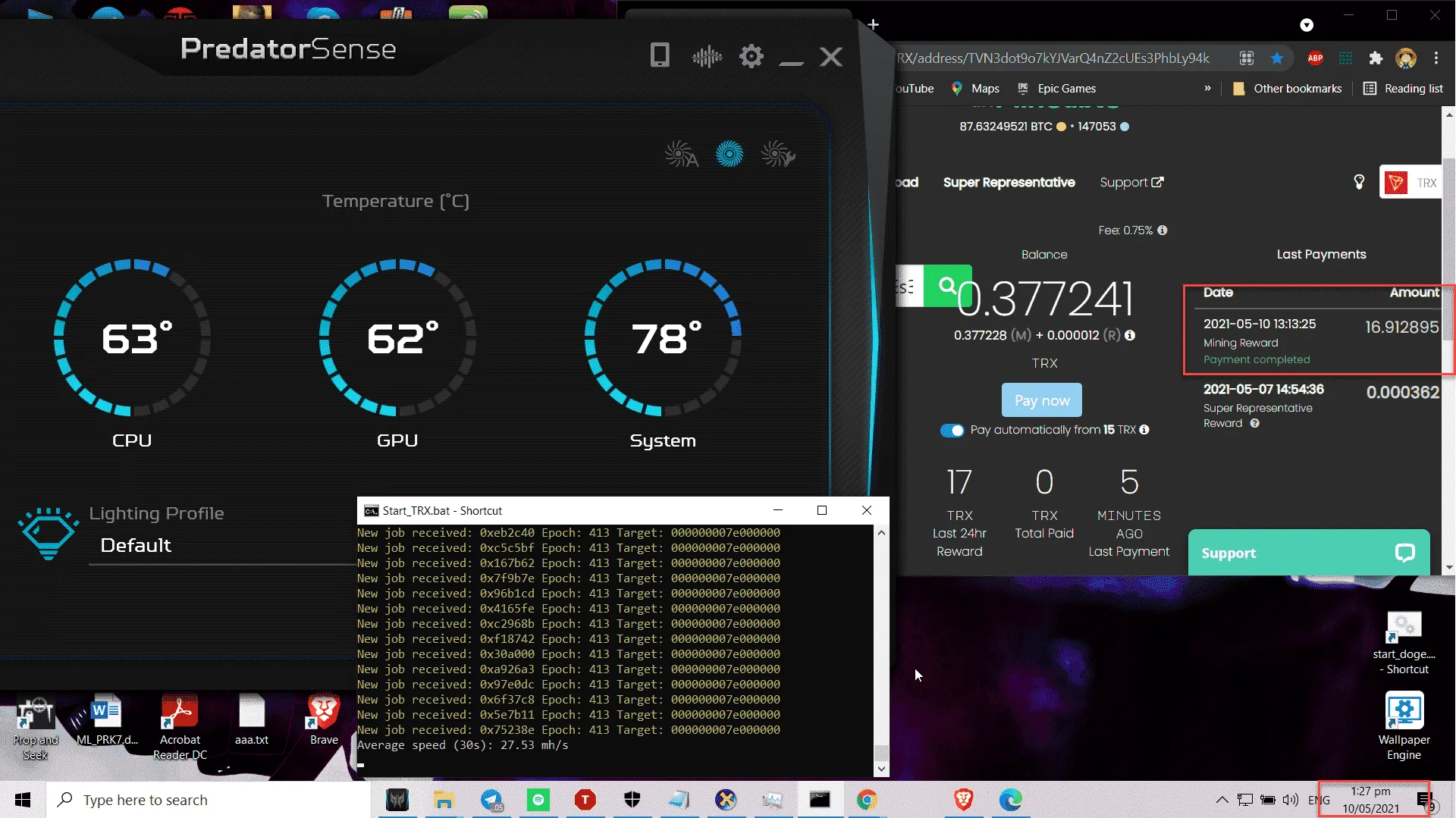
Task: Click the GPU temperature gauge
Action: 397,337
